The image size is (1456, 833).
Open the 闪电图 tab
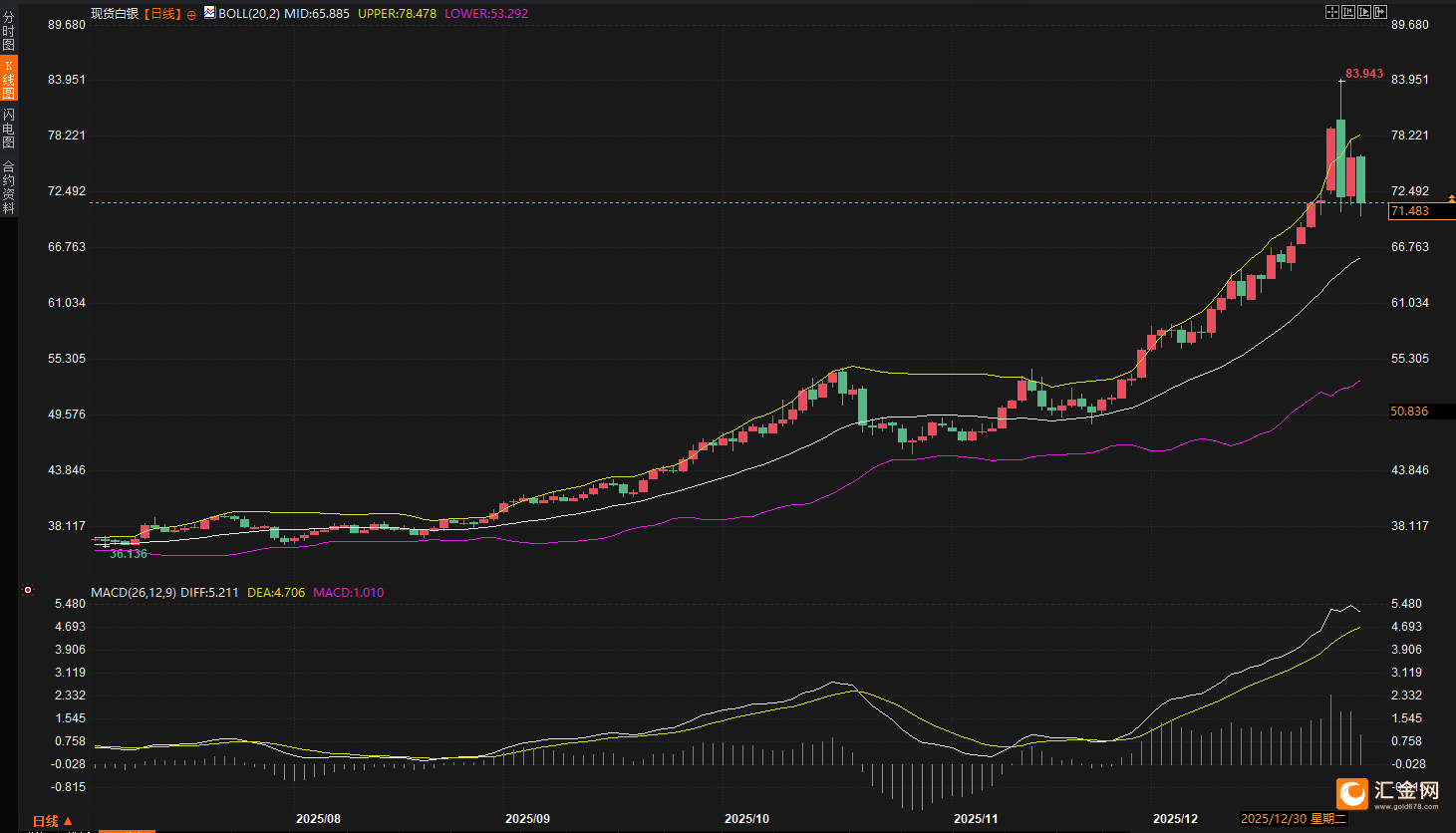point(8,129)
